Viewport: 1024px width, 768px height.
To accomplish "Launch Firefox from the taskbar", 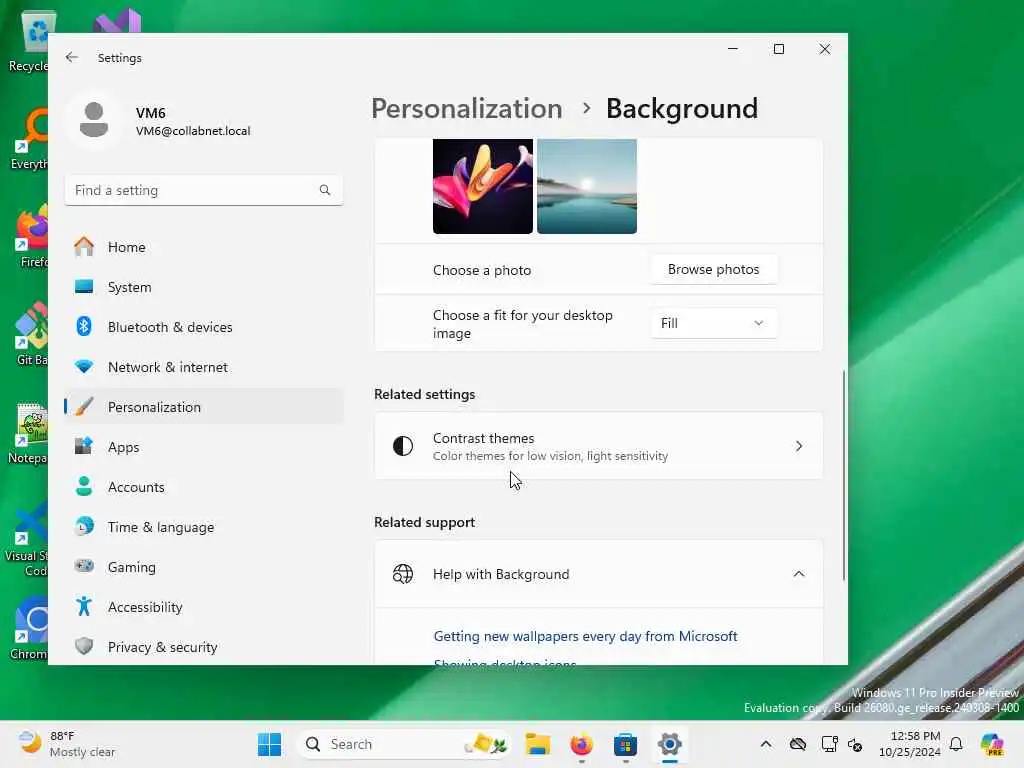I will 581,744.
